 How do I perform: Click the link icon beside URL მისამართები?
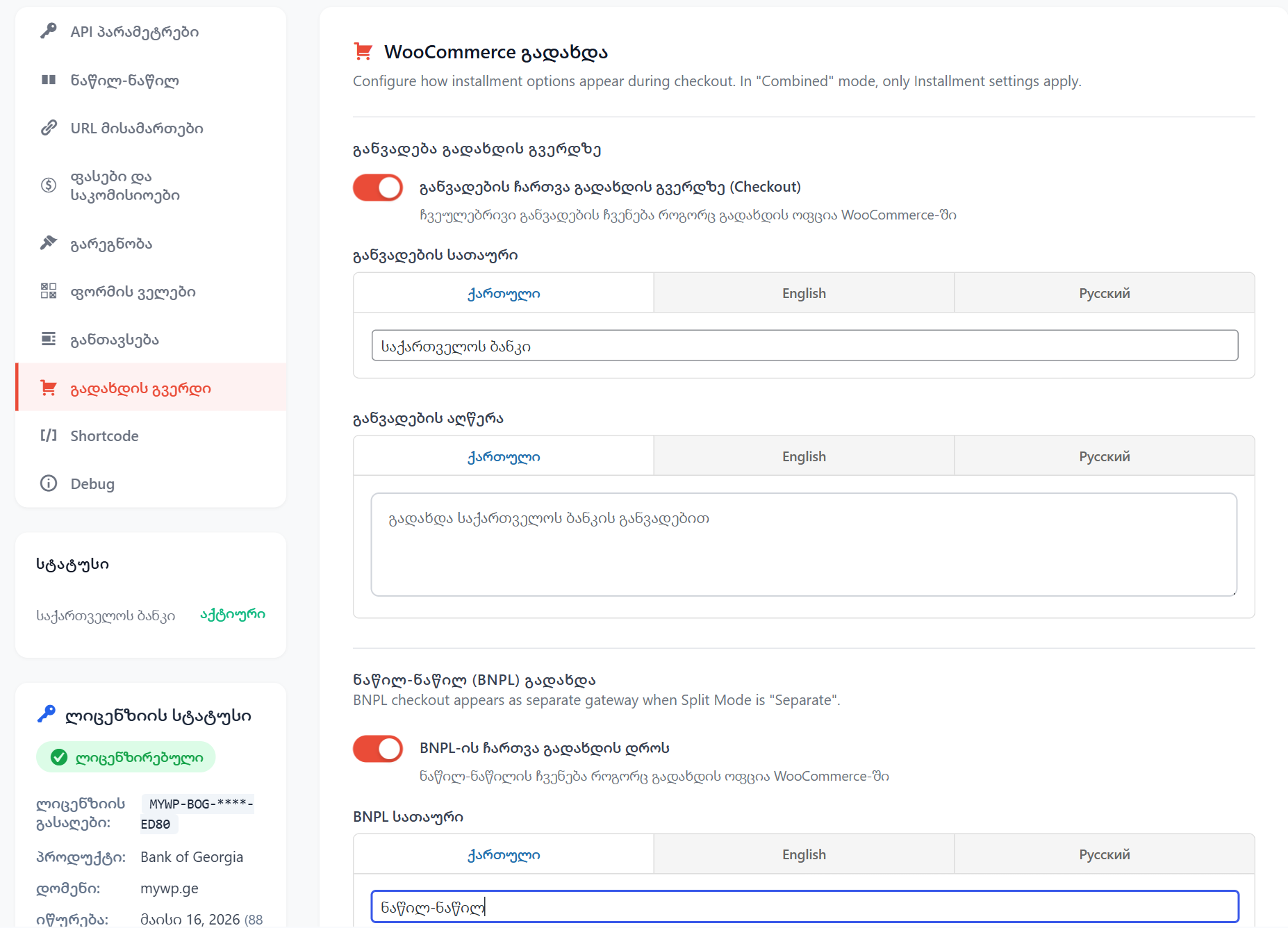point(48,128)
